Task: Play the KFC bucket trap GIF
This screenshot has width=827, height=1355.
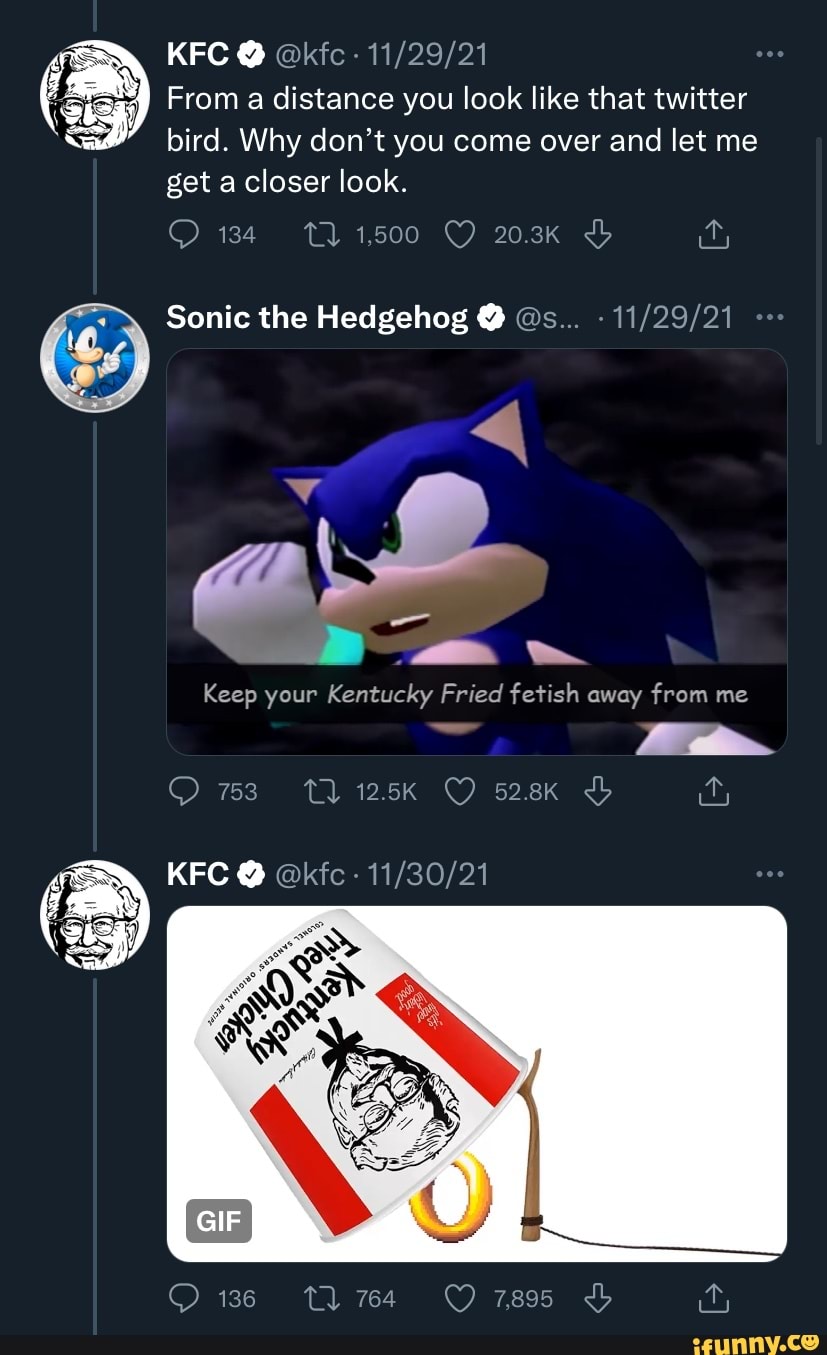Action: point(476,1084)
